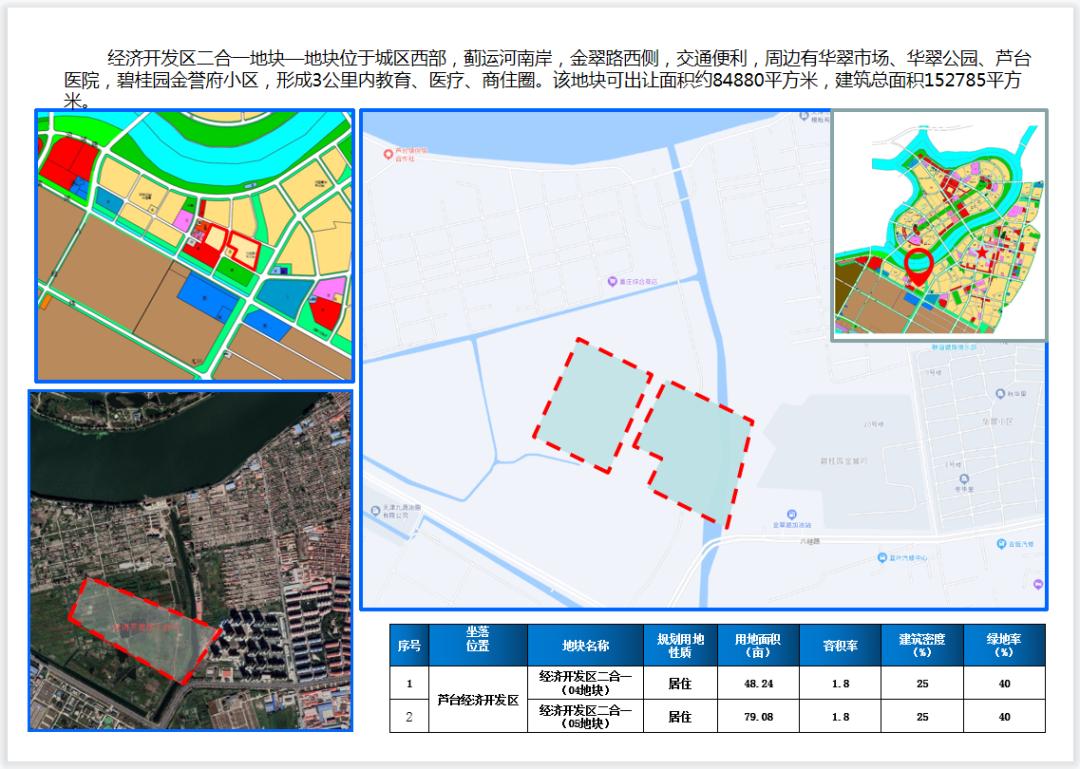
Task: Click the blue auto center marker on map
Action: [881, 557]
